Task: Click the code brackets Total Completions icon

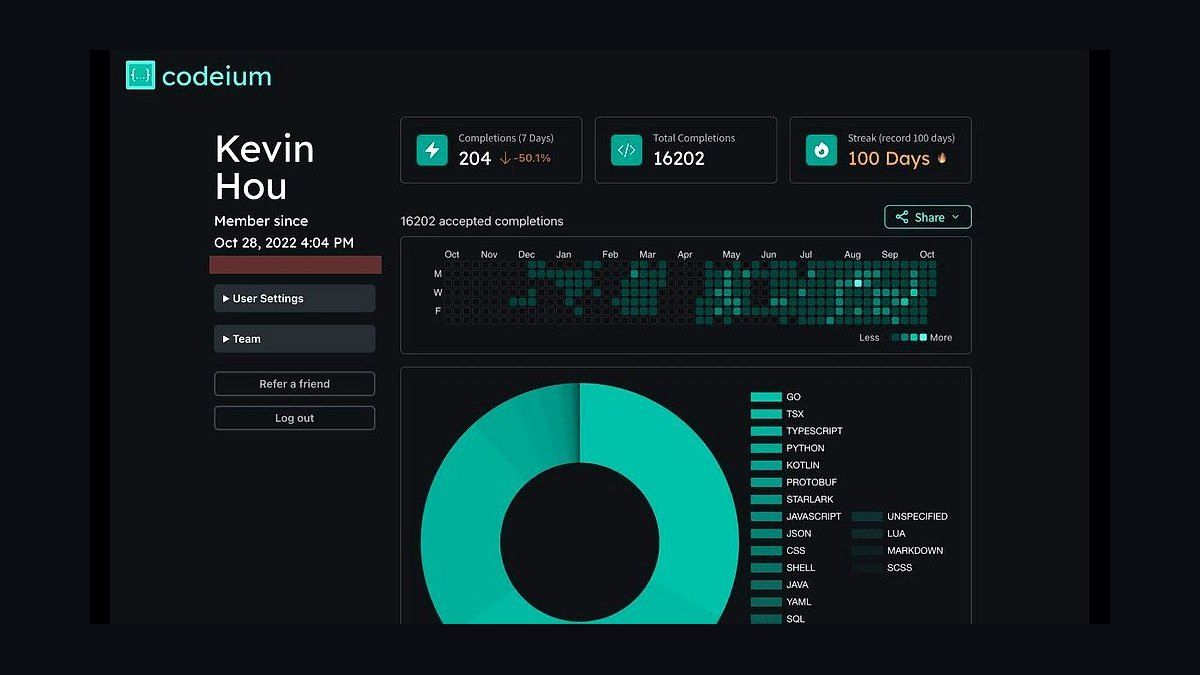Action: point(626,150)
